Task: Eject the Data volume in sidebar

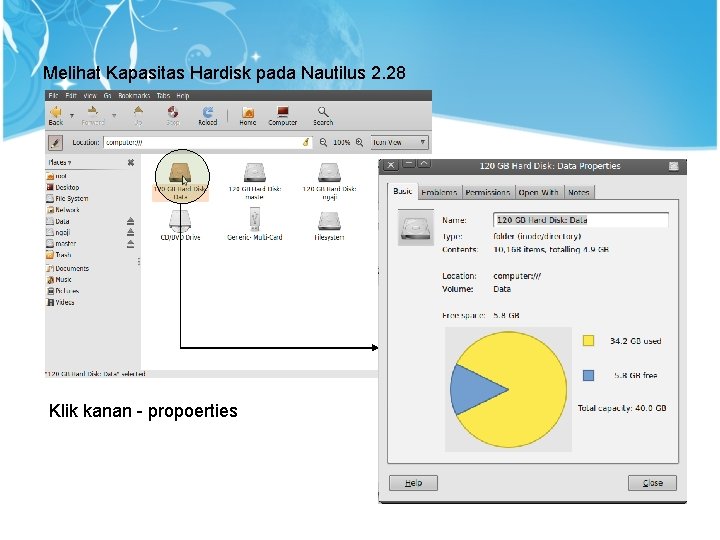Action: tap(130, 221)
